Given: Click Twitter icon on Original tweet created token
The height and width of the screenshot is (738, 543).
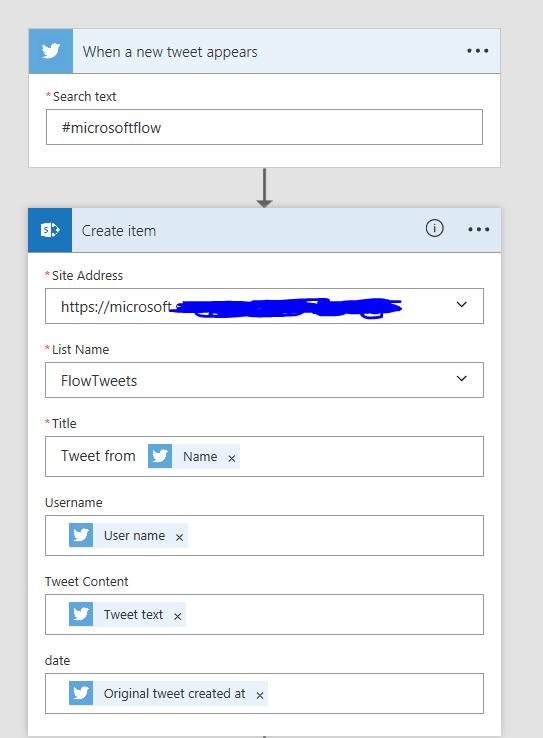Looking at the screenshot, I should click(x=81, y=693).
